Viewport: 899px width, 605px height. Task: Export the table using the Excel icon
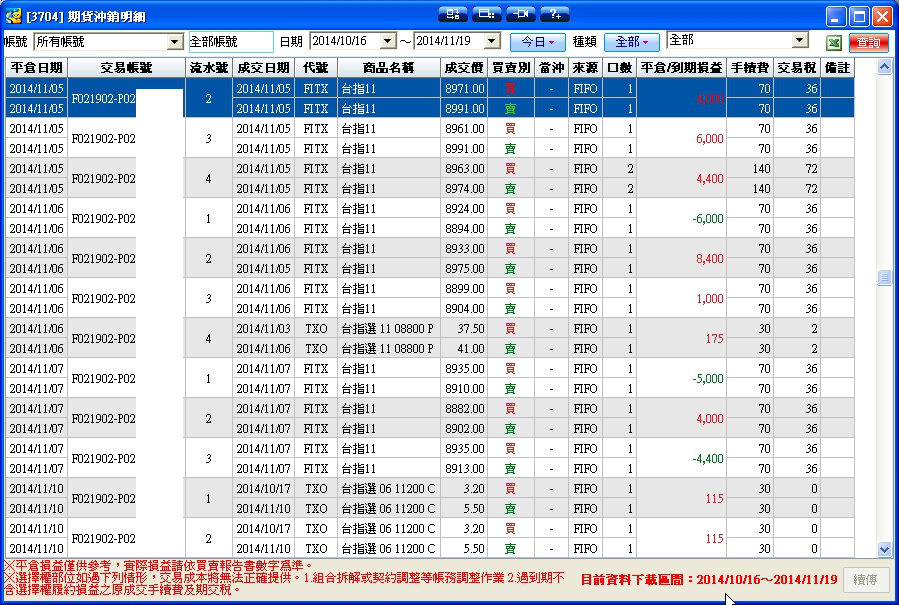pyautogui.click(x=834, y=42)
